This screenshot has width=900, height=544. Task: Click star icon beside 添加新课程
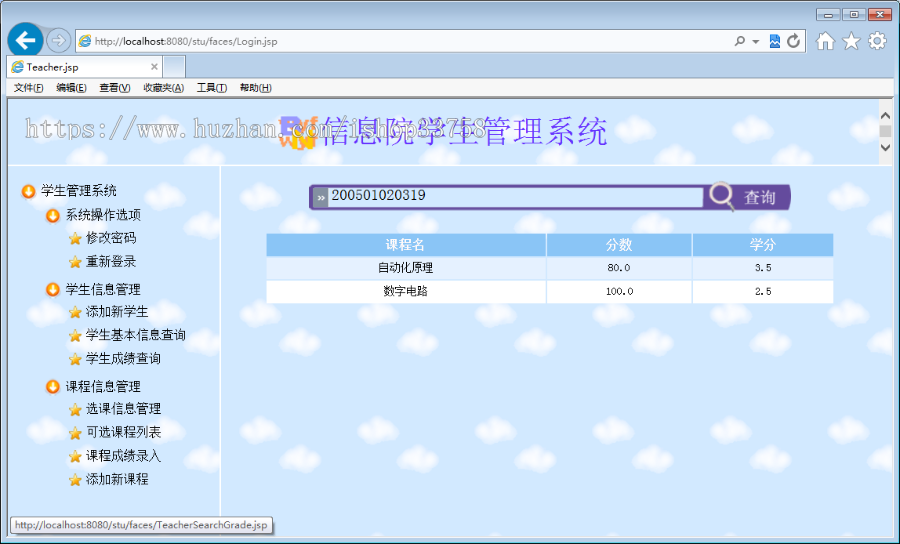pos(75,480)
